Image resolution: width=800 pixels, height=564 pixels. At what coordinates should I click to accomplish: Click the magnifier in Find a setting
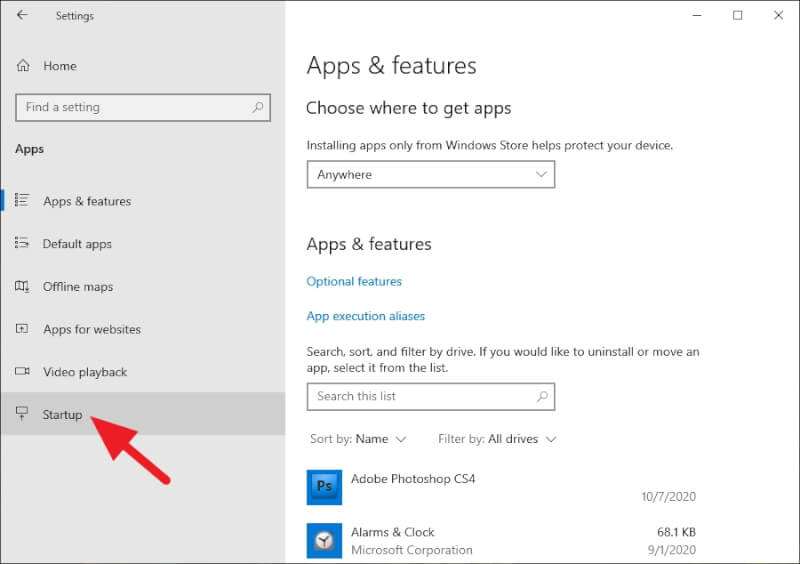258,107
